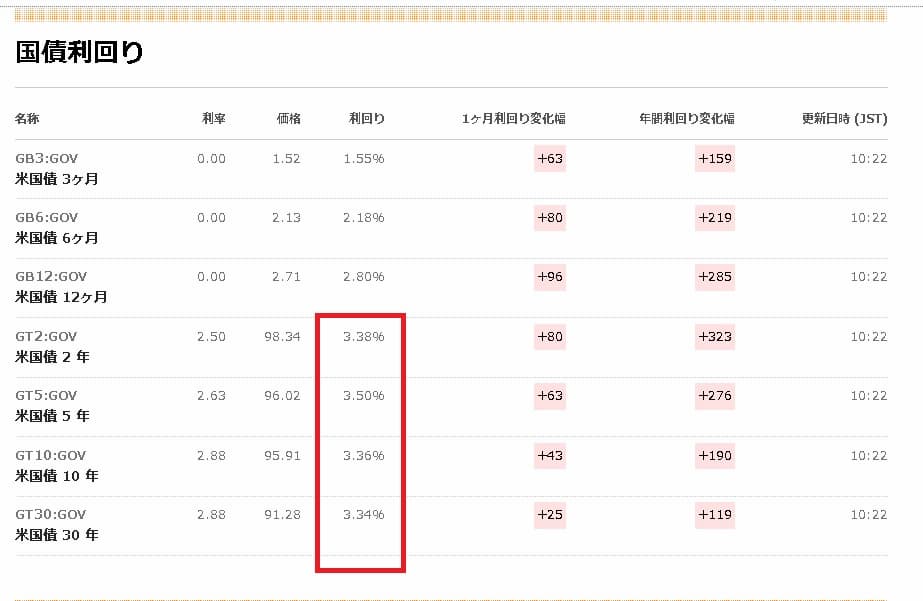Click the 1ヶ月利回り変化幅 column header
Image resolution: width=923 pixels, height=601 pixels.
click(x=513, y=119)
